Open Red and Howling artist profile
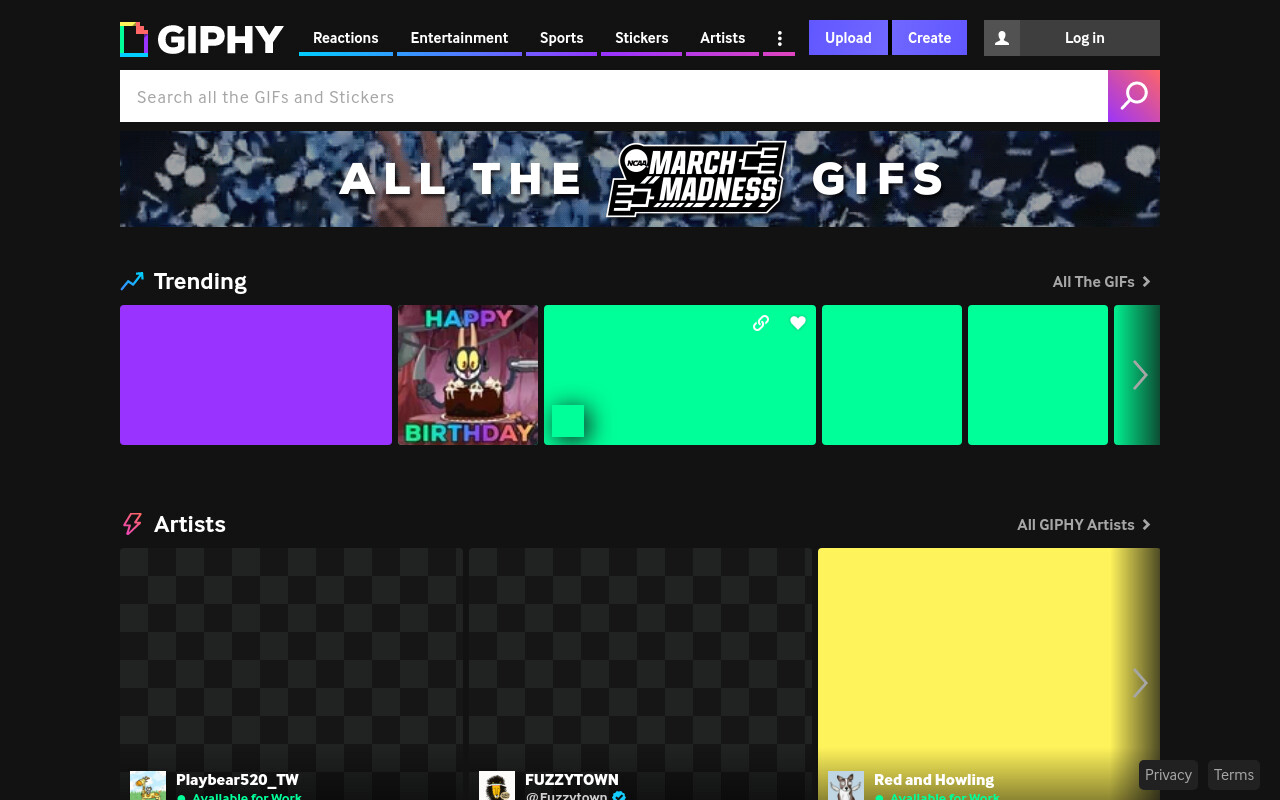This screenshot has width=1280, height=800. tap(934, 779)
